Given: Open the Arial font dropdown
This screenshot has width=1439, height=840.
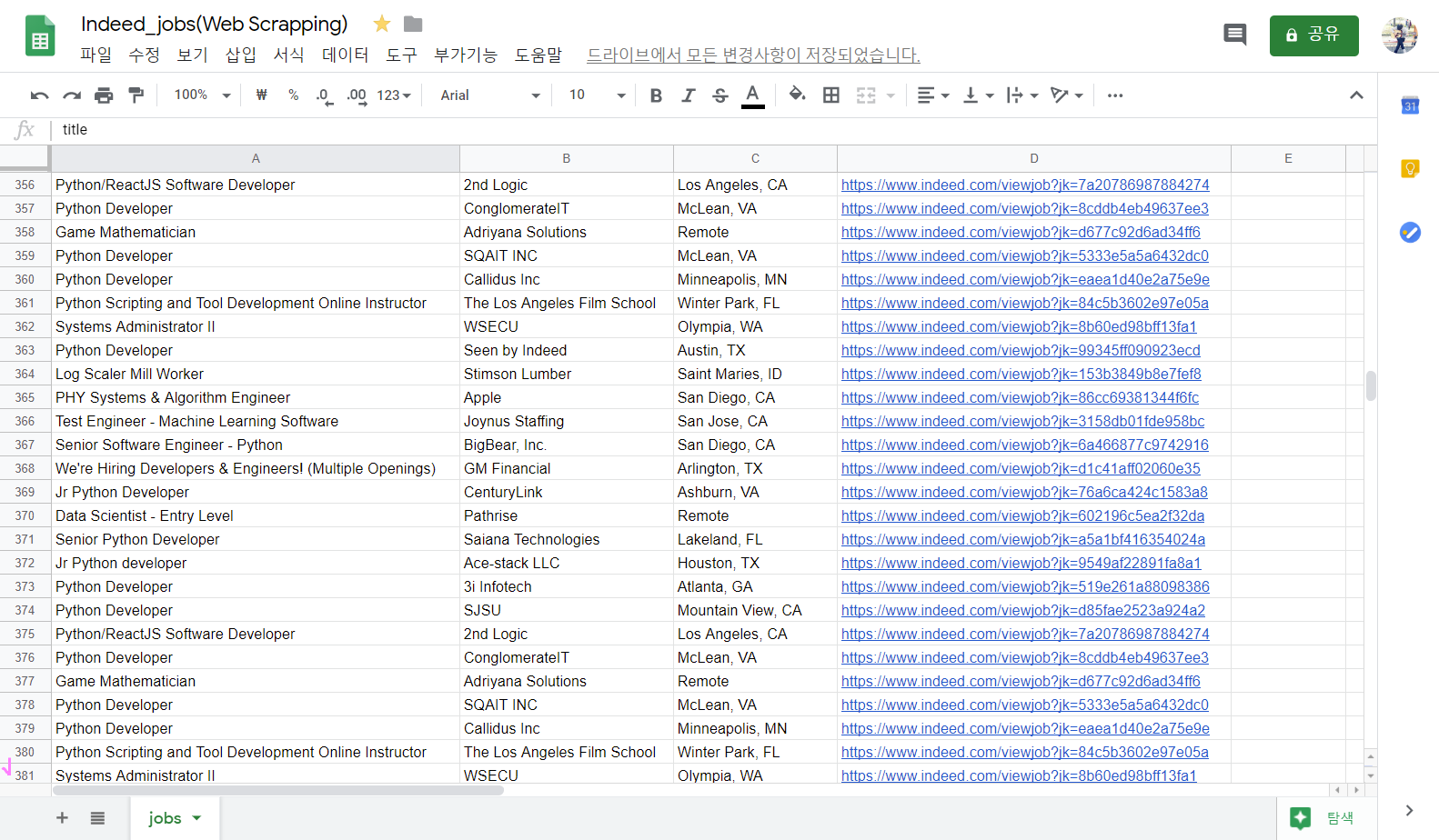Looking at the screenshot, I should [490, 95].
